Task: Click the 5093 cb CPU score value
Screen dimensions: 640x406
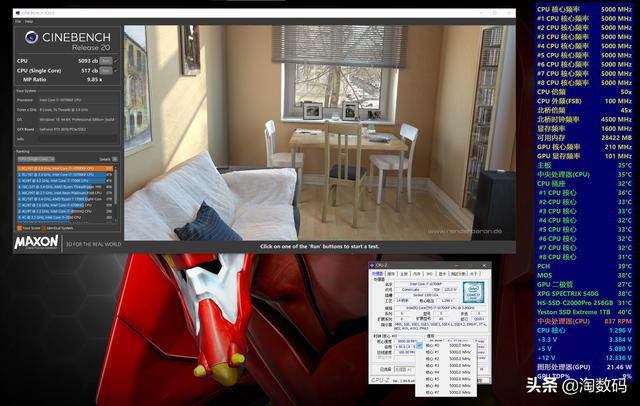Action: (x=88, y=61)
